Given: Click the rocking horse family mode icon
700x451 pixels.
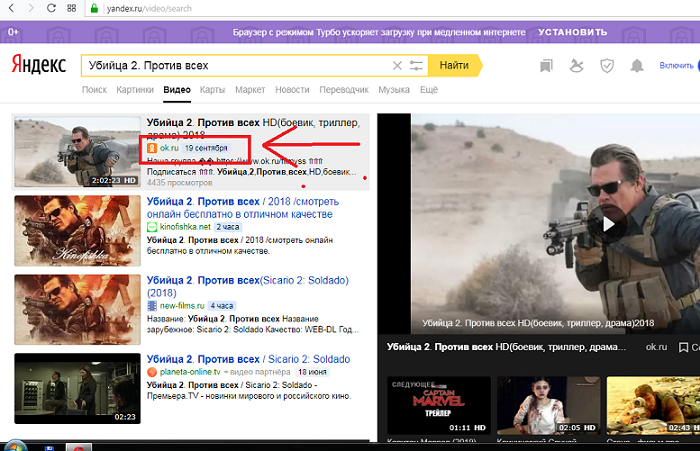Looking at the screenshot, I should pos(576,66).
